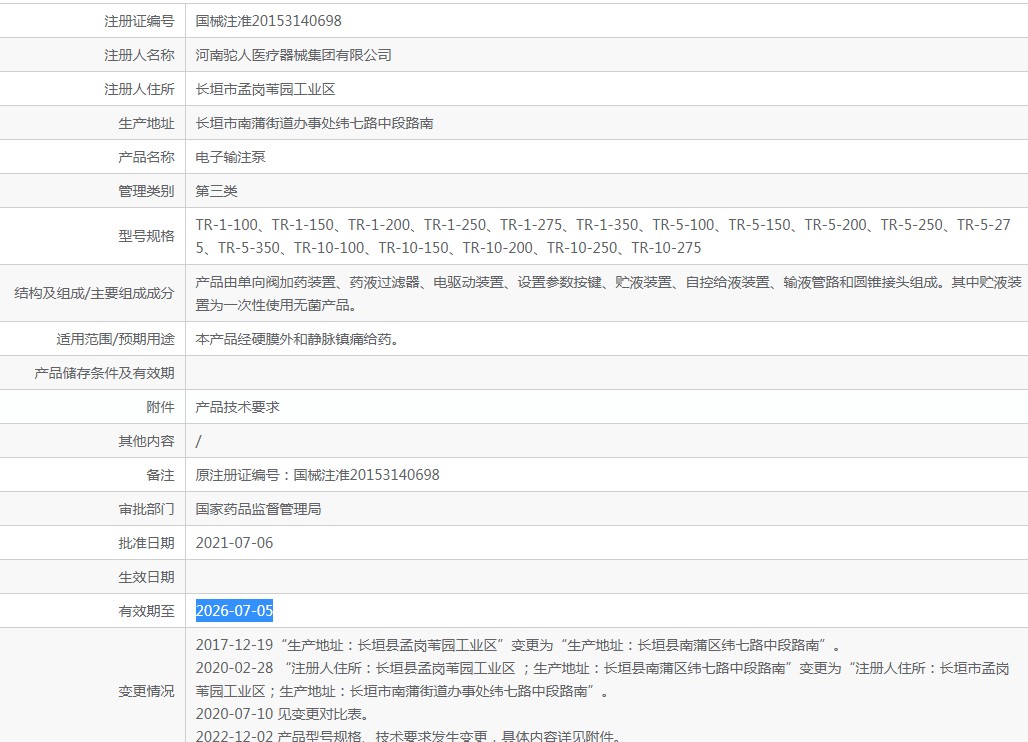Image resolution: width=1028 pixels, height=742 pixels.
Task: Select the 其他内容 label
Action: tap(146, 442)
